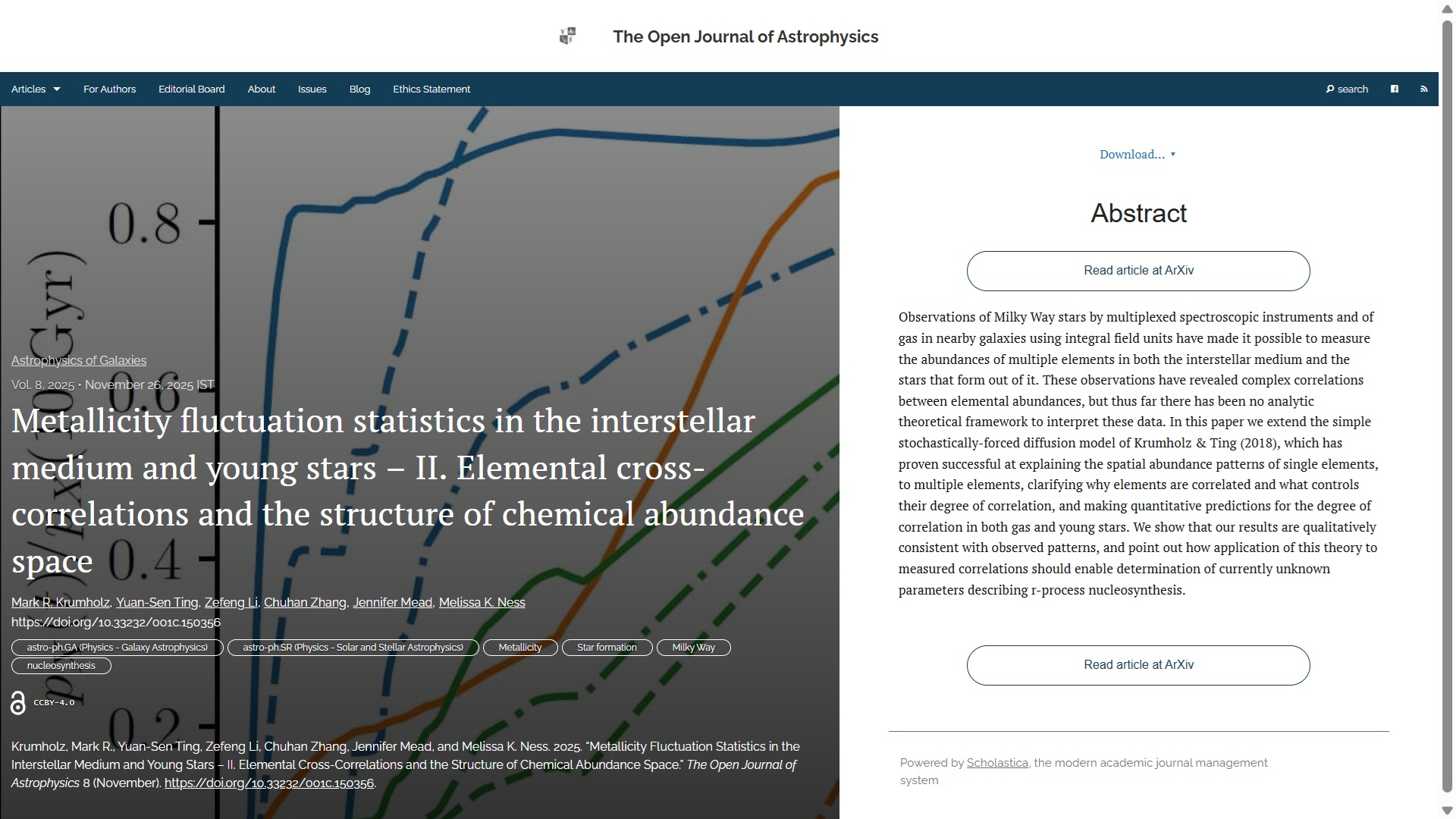Screen dimensions: 1456x819
Task: Follow the Scholastica link in the footer
Action: click(996, 763)
